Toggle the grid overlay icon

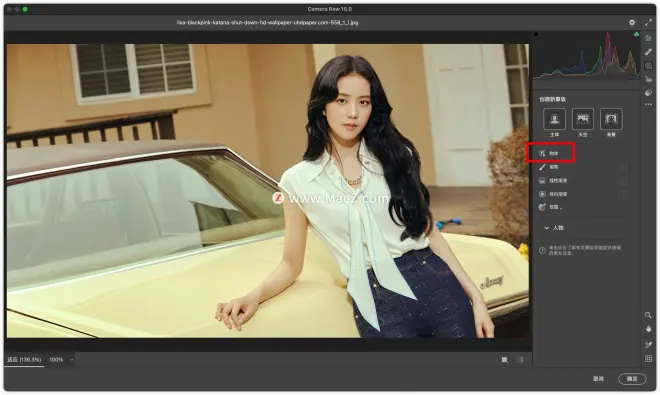(x=648, y=358)
